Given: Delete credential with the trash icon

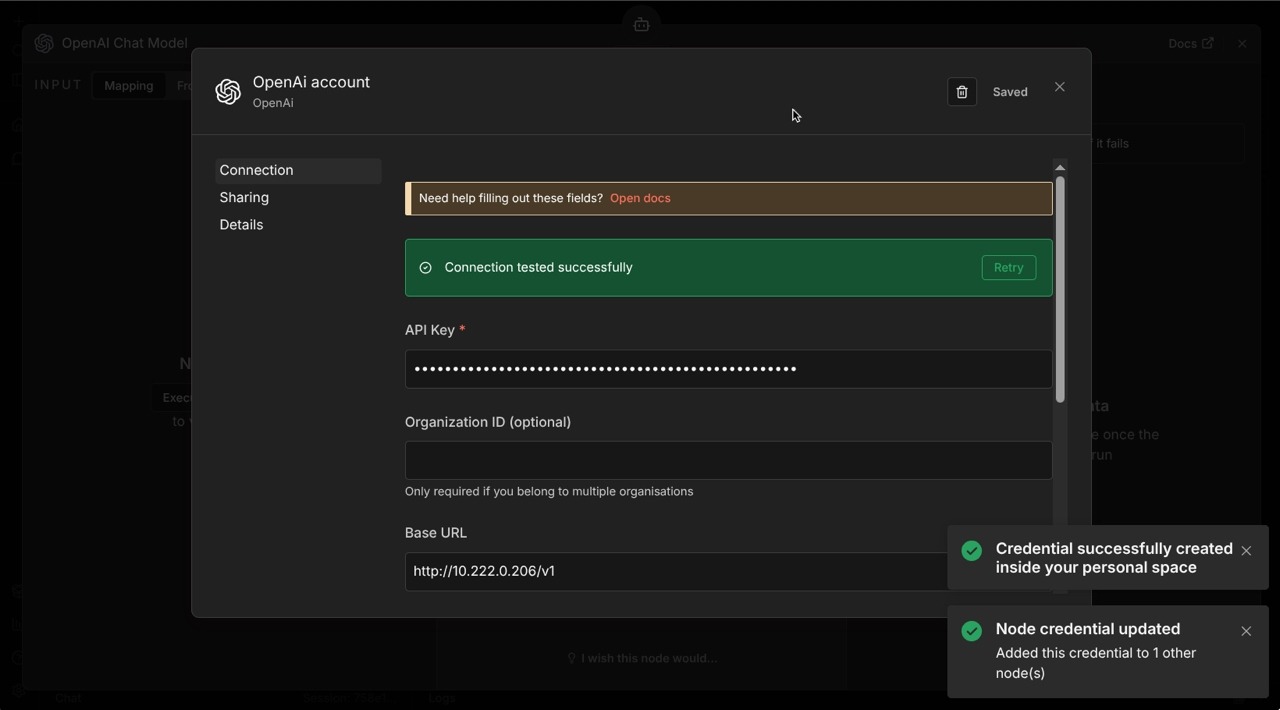Looking at the screenshot, I should (962, 92).
